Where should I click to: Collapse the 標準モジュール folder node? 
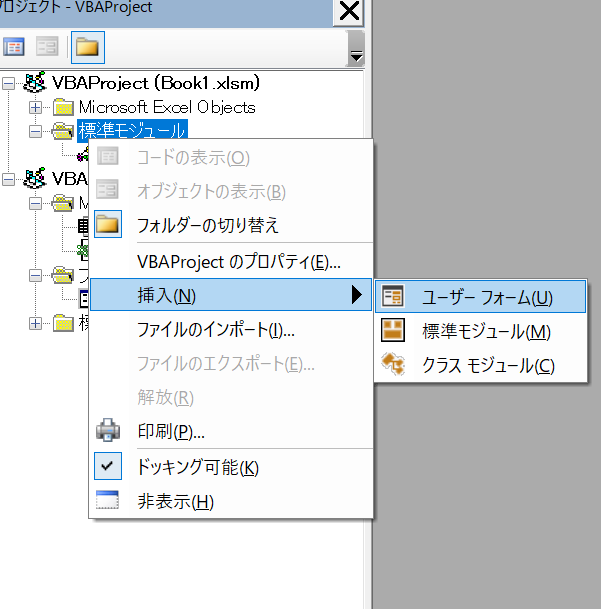pyautogui.click(x=36, y=130)
